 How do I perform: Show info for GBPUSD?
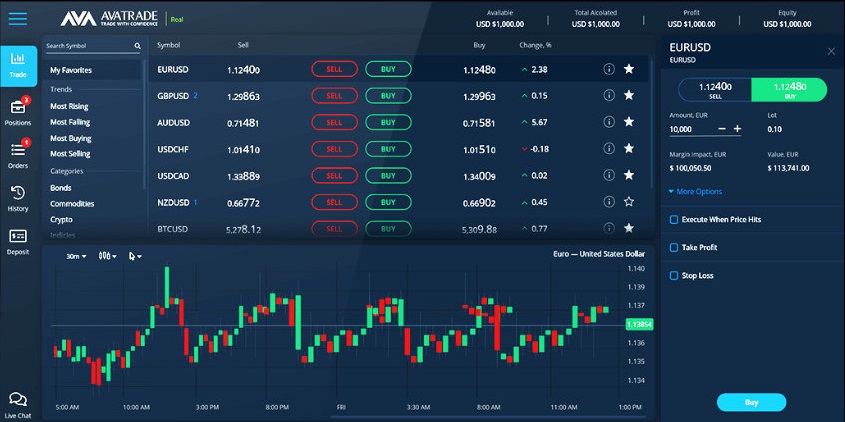pos(609,95)
